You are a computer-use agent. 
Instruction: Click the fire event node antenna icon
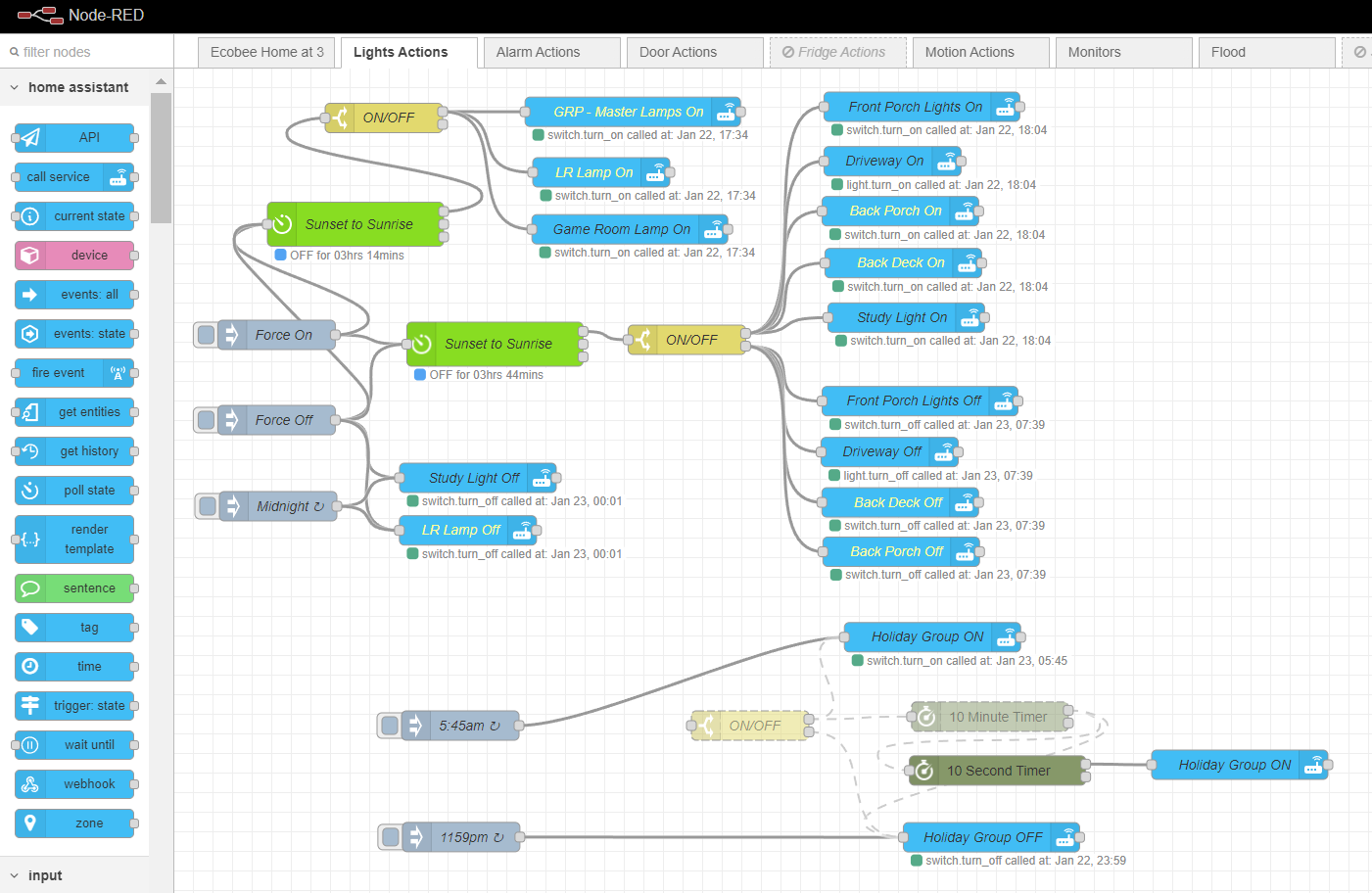click(x=118, y=373)
